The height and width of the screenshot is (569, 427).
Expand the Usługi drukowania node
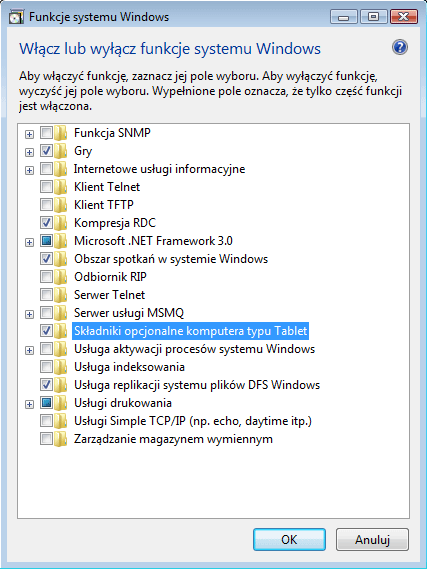pyautogui.click(x=29, y=404)
